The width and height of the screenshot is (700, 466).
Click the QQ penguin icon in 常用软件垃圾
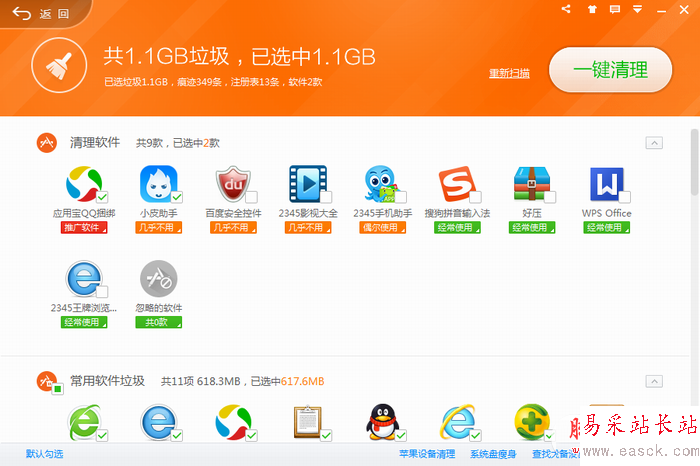point(382,422)
